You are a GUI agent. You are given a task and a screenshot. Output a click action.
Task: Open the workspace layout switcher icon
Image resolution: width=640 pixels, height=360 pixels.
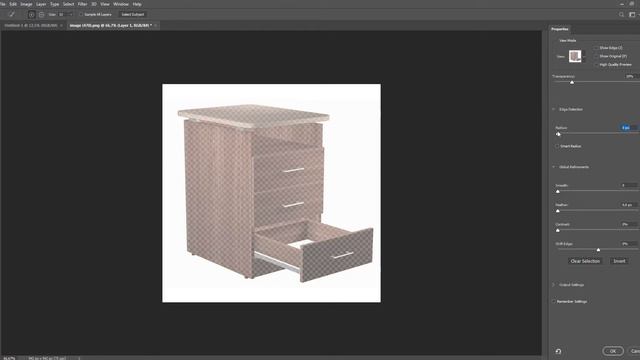(632, 15)
